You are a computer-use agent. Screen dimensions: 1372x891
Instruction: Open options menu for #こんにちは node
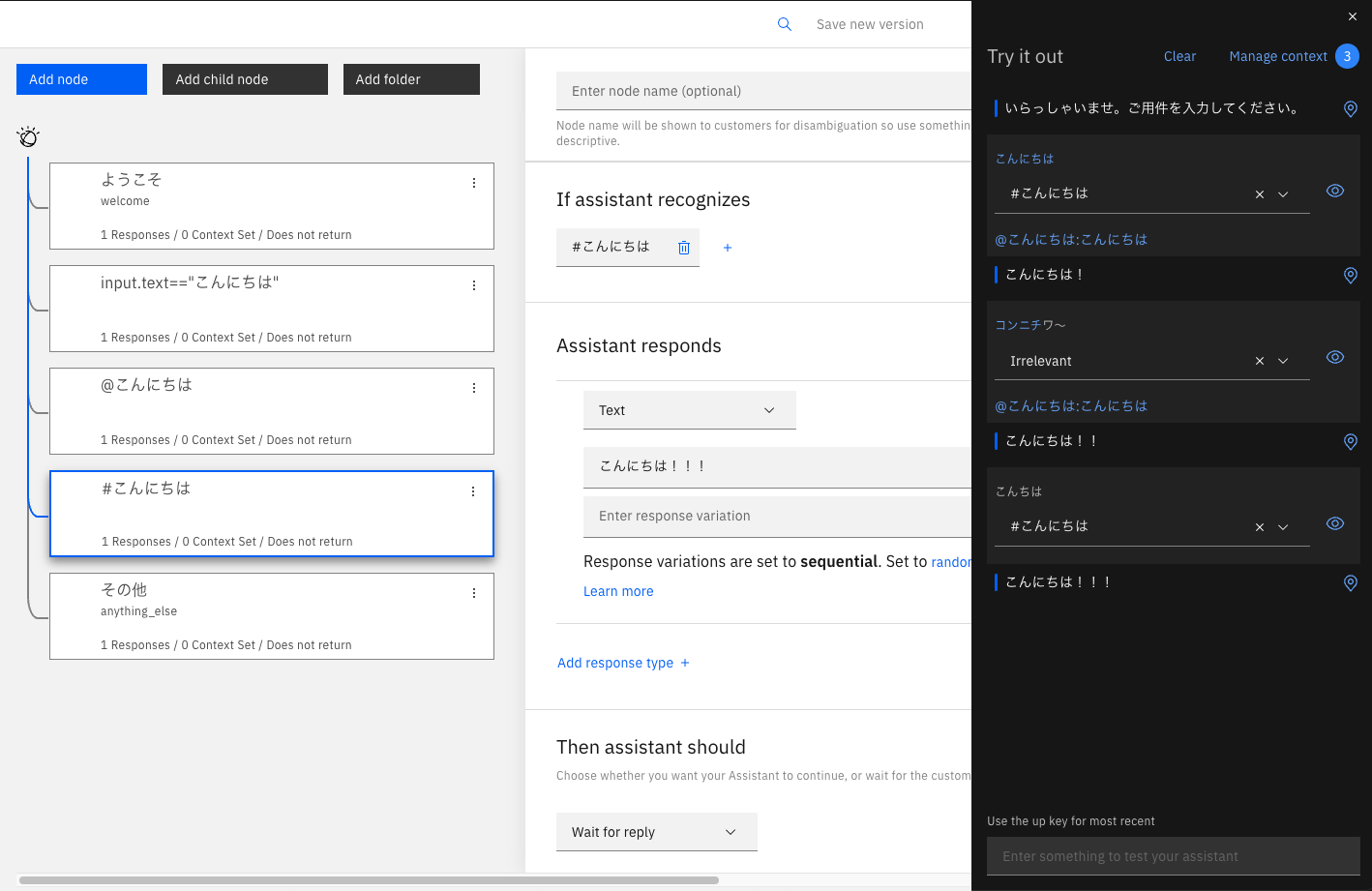[473, 491]
